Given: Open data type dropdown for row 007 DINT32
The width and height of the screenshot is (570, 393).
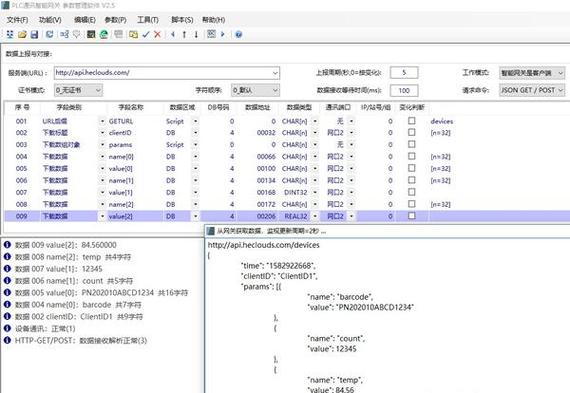Looking at the screenshot, I should [315, 192].
